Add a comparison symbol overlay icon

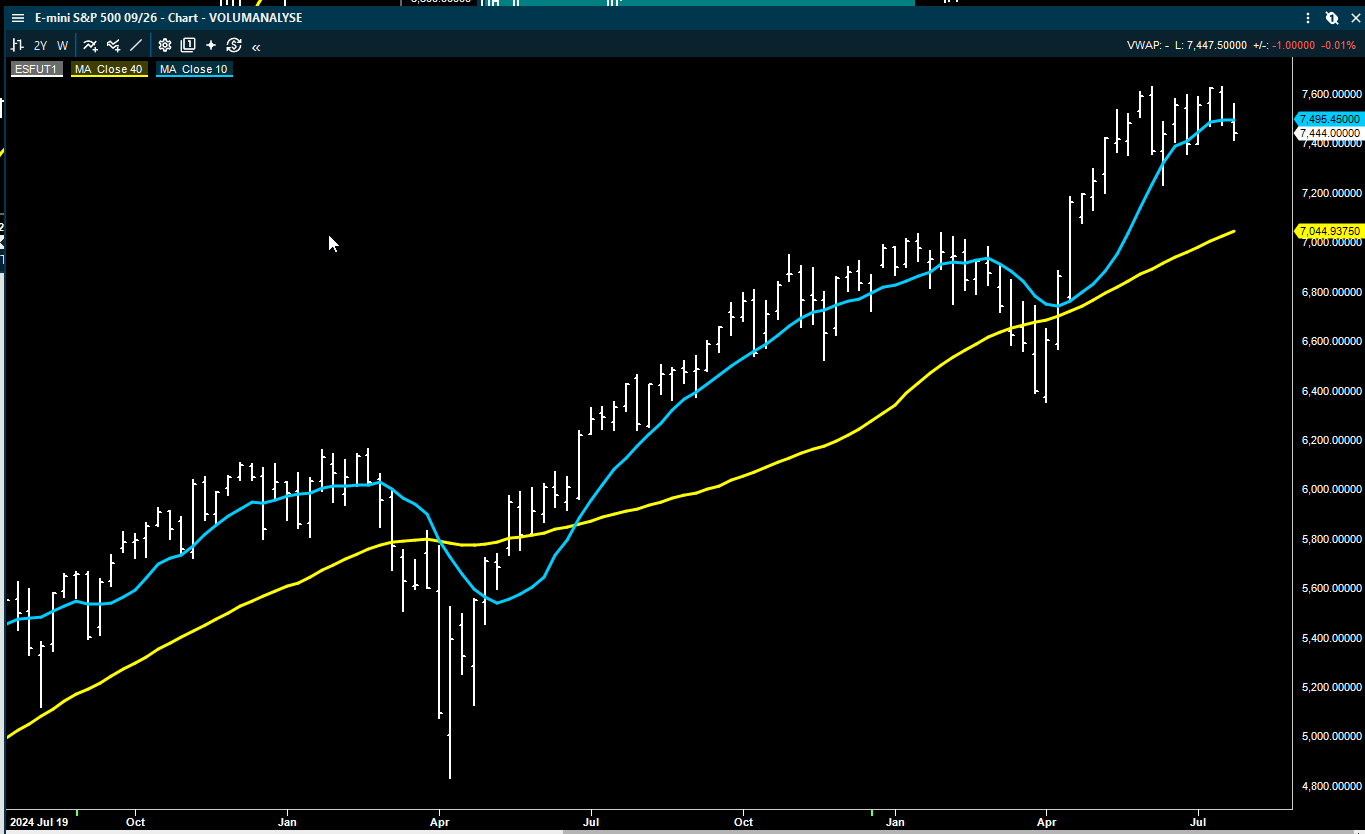(x=113, y=45)
